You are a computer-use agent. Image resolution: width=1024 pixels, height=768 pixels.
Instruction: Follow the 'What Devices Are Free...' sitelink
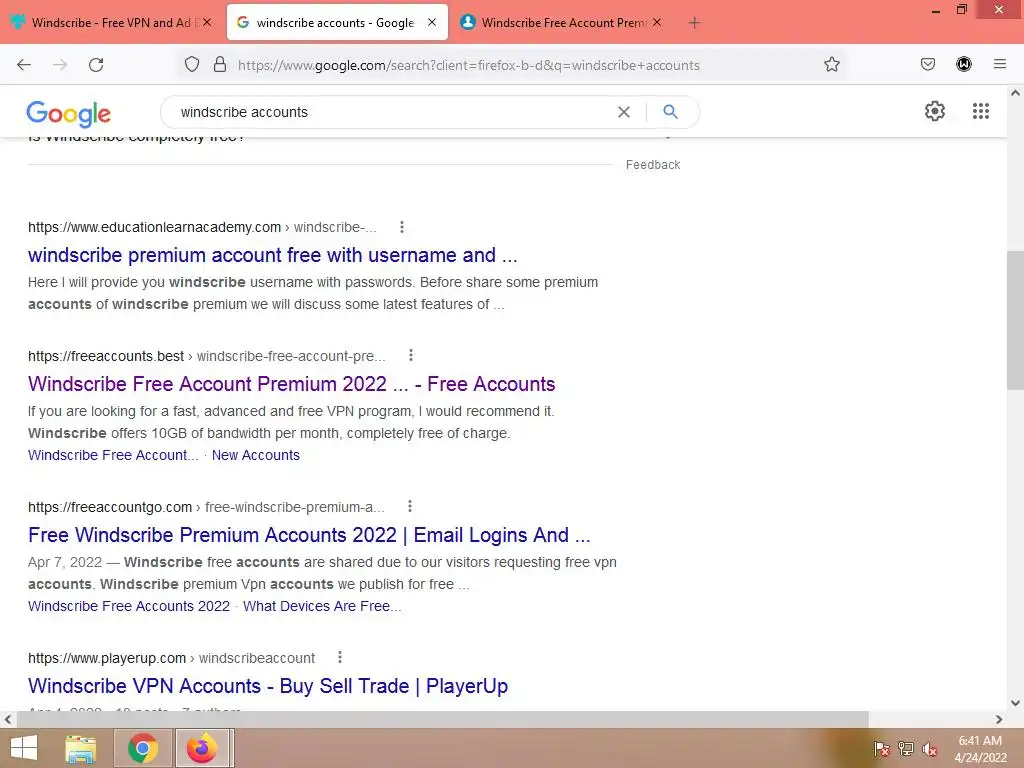point(322,606)
